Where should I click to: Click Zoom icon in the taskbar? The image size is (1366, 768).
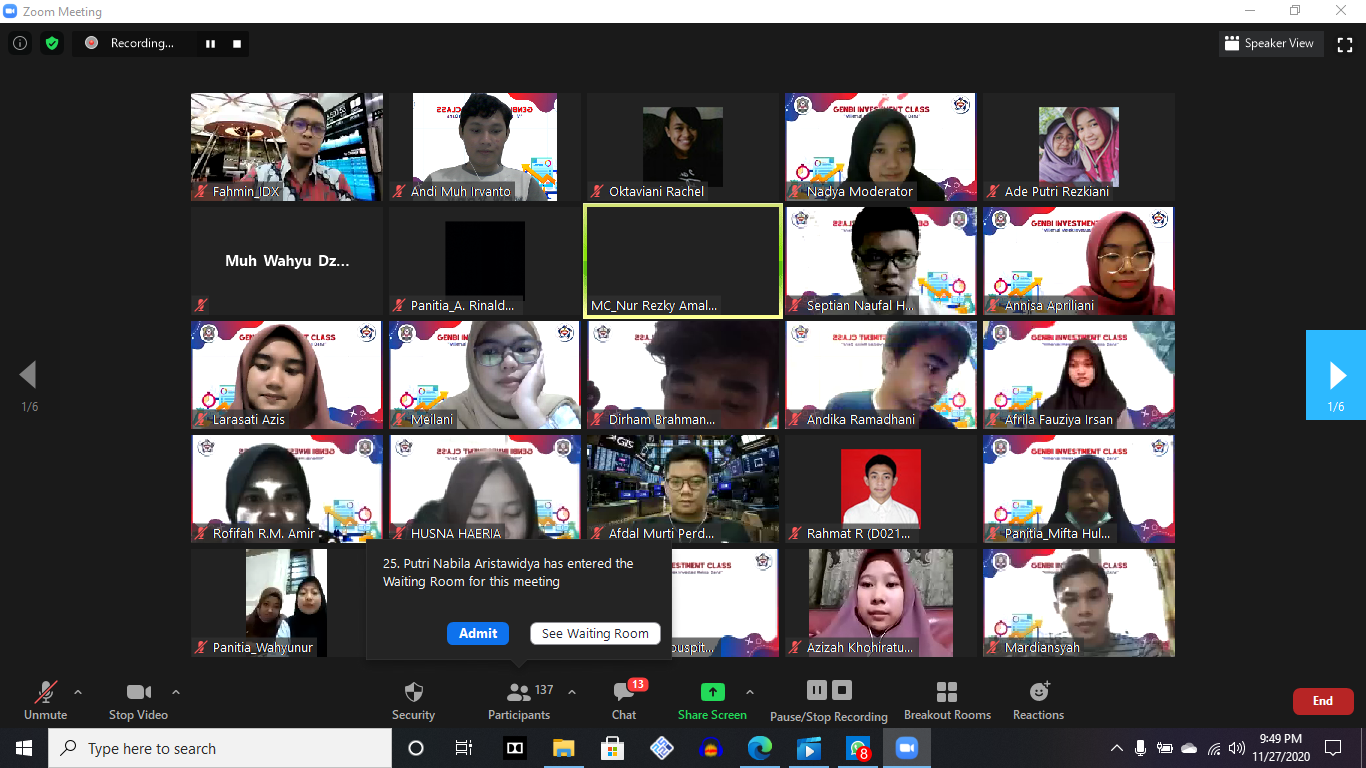click(907, 748)
